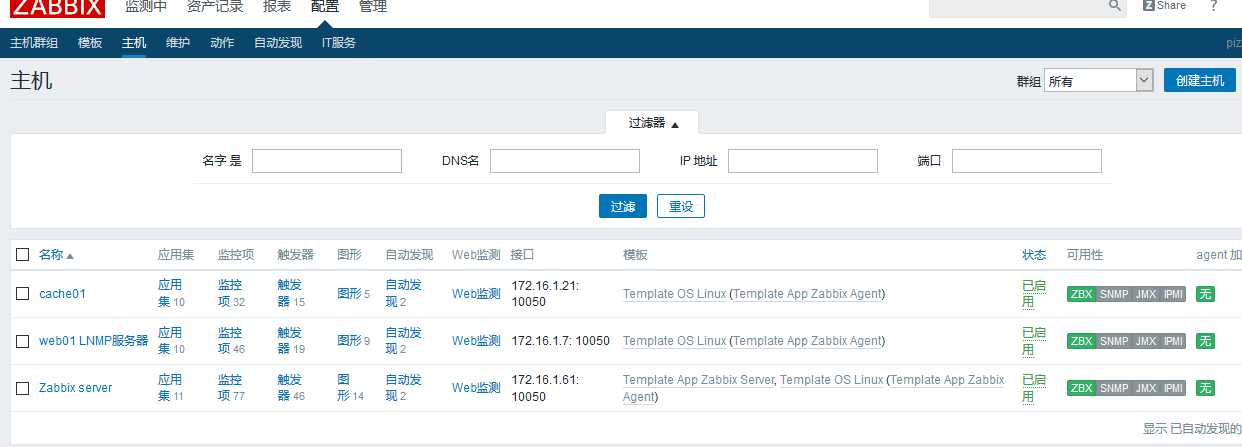The height and width of the screenshot is (447, 1242).
Task: Go to 维护 submenu
Action: [178, 43]
